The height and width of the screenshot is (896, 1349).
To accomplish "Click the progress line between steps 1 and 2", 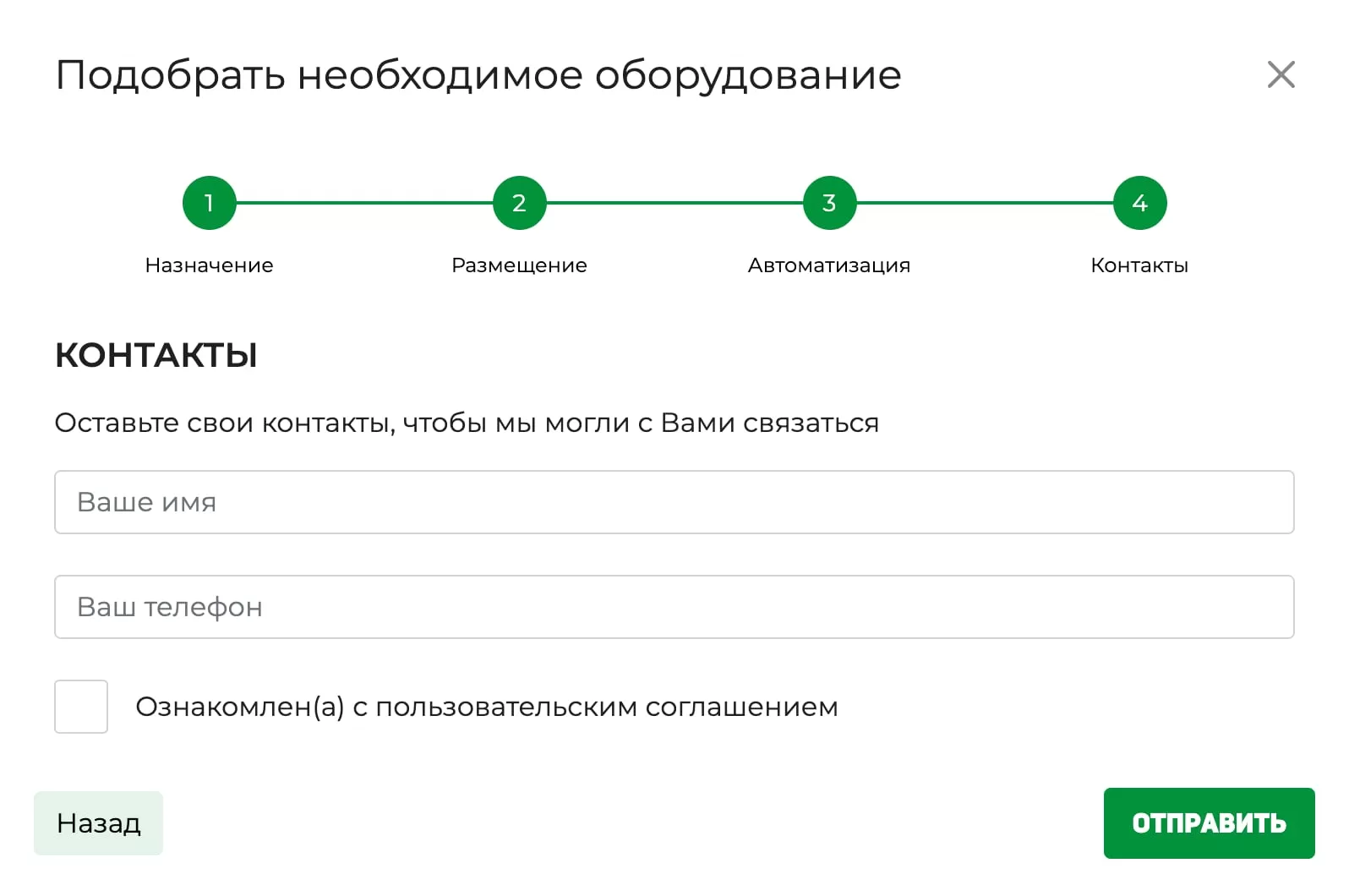I will 363,203.
